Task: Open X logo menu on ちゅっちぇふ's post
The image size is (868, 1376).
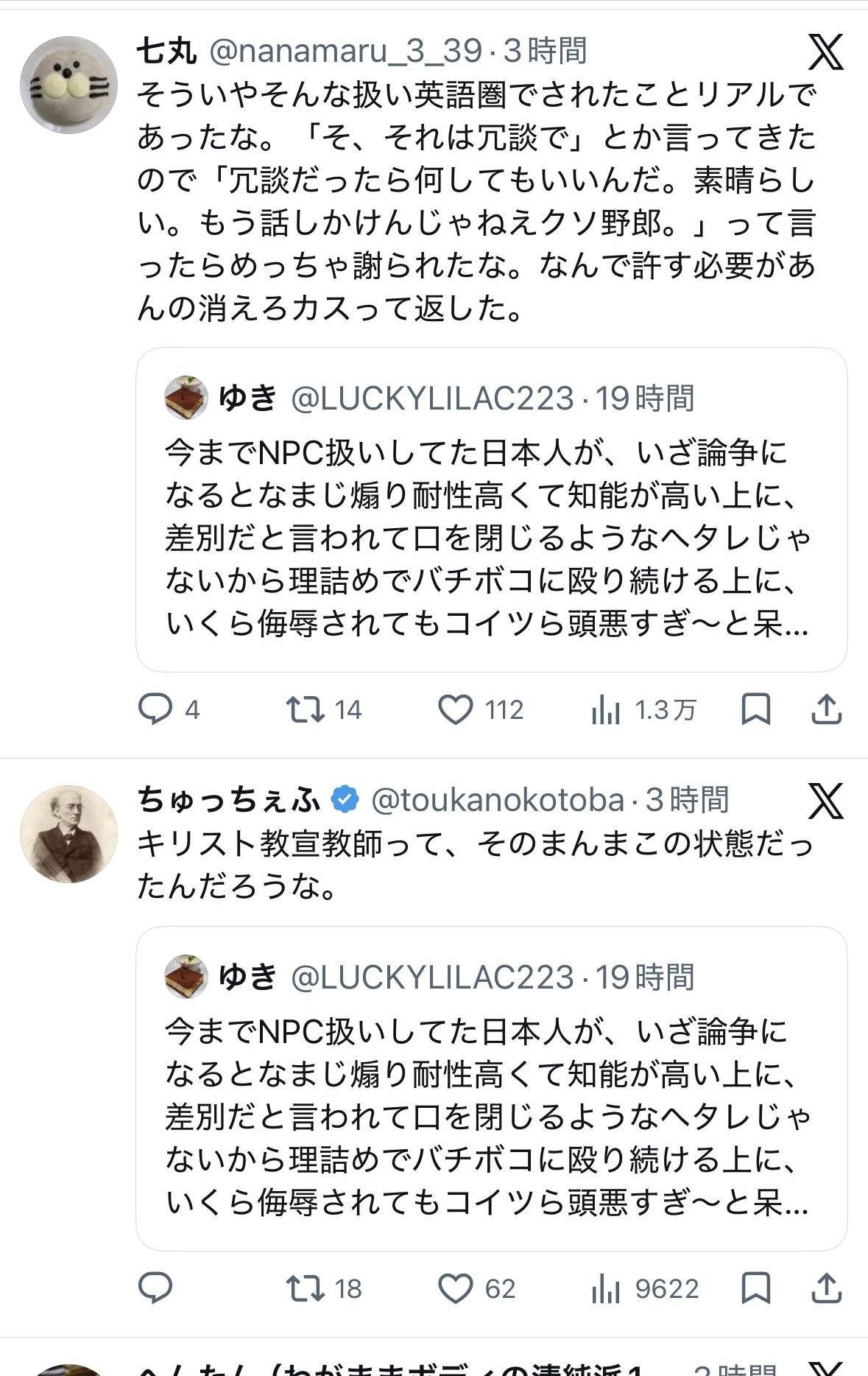Action: point(825,800)
